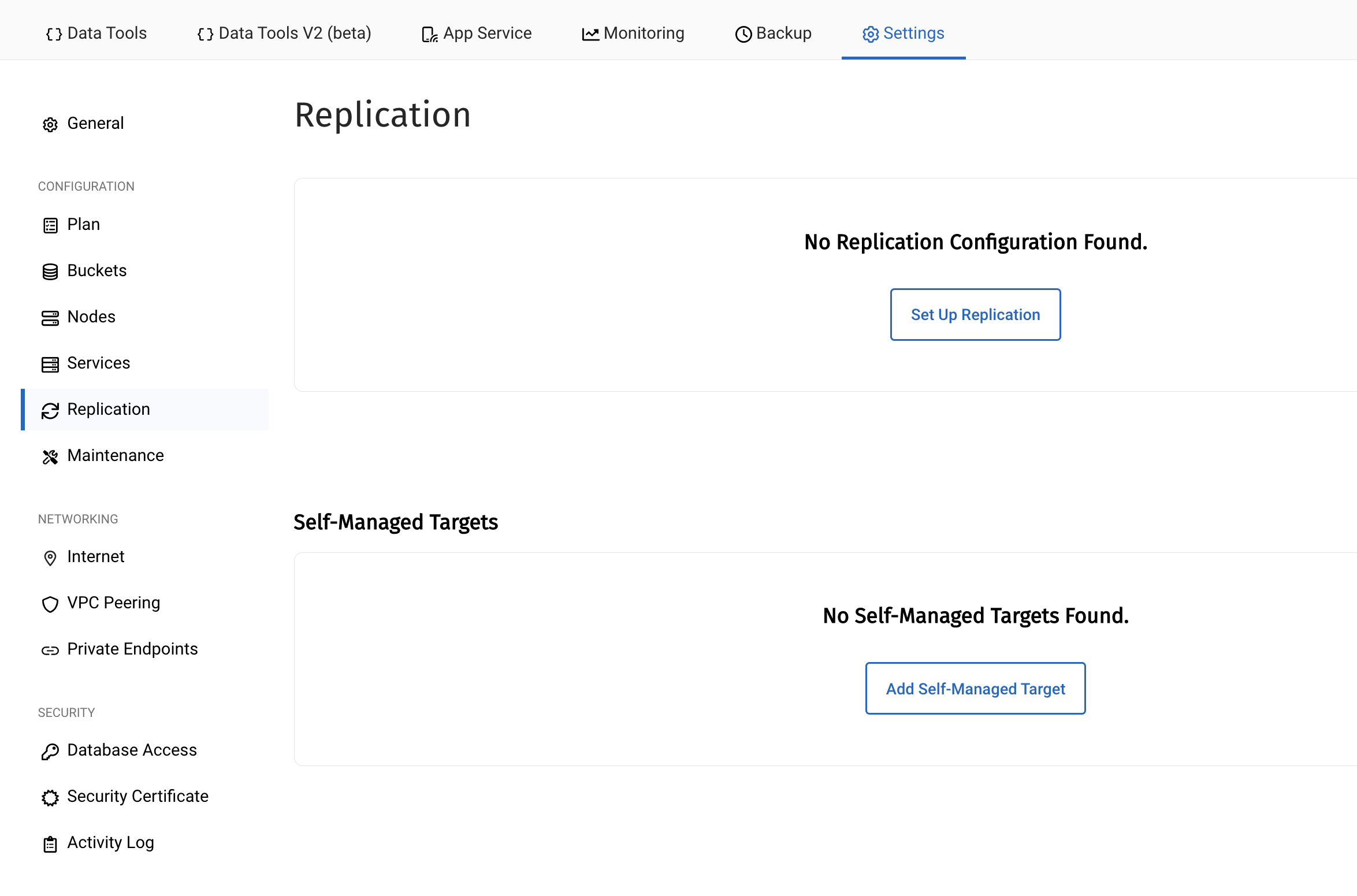Screen dimensions: 1357x896
Task: Click the Activity Log clipboard icon
Action: coord(50,843)
